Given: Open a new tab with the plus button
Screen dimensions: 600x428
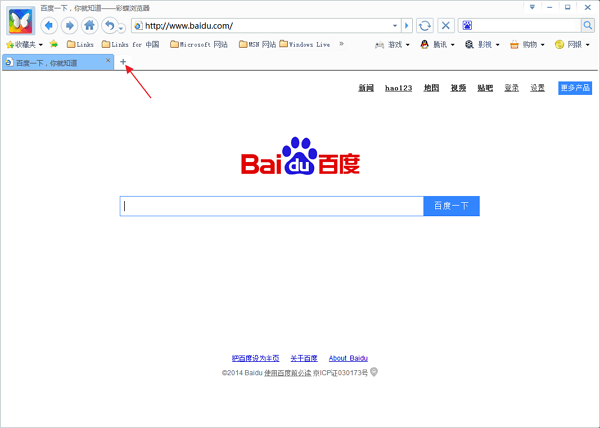Looking at the screenshot, I should pos(123,62).
